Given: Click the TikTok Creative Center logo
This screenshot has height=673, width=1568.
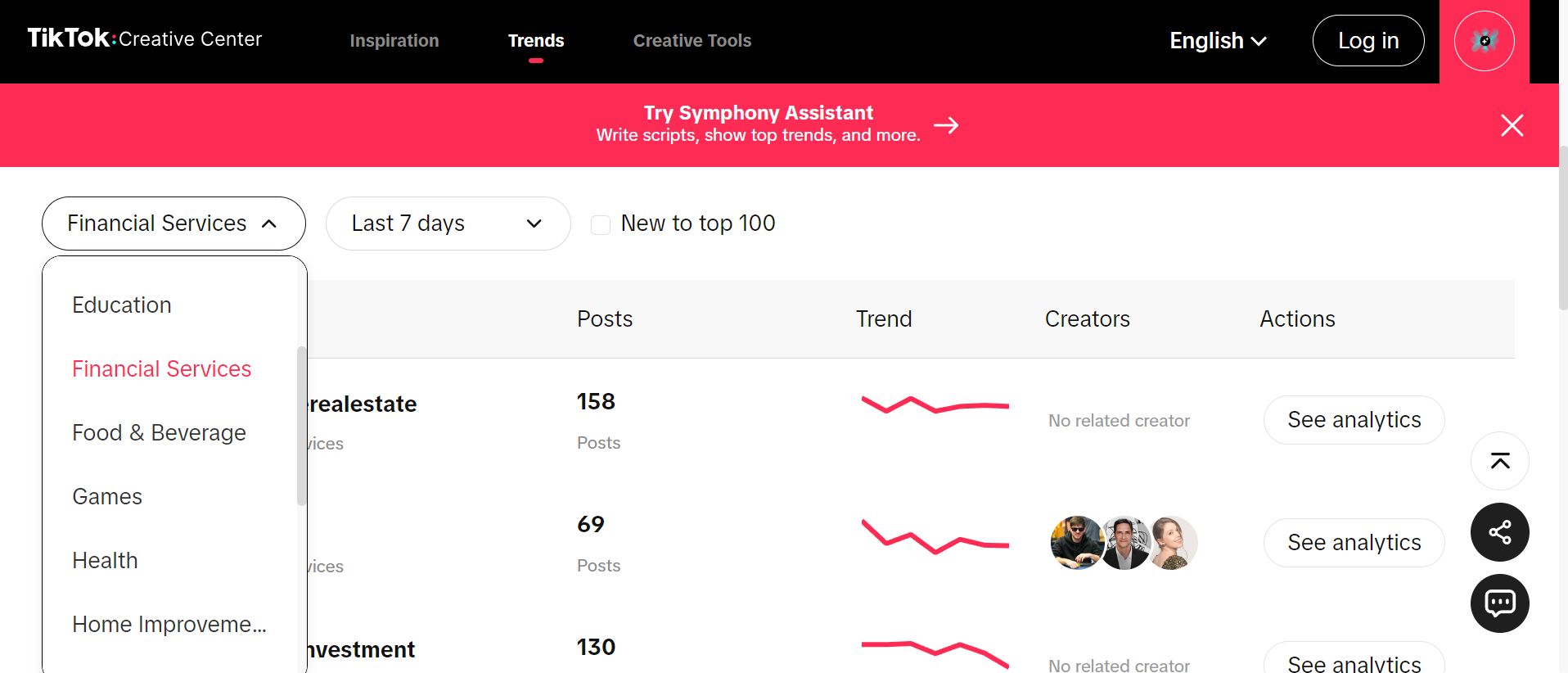Looking at the screenshot, I should [145, 38].
